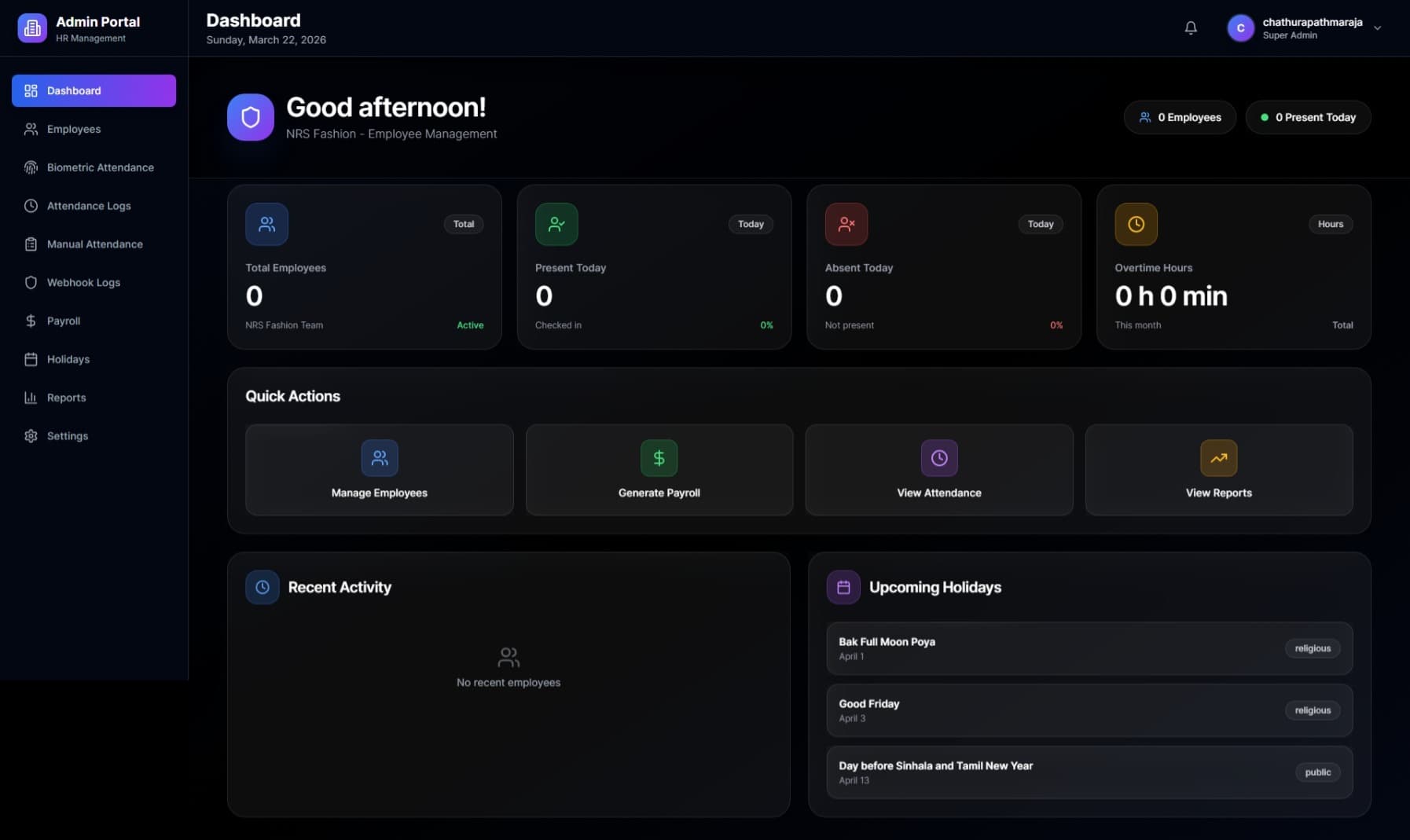Click the Upcoming Holidays calendar icon
The image size is (1410, 840).
(x=843, y=587)
